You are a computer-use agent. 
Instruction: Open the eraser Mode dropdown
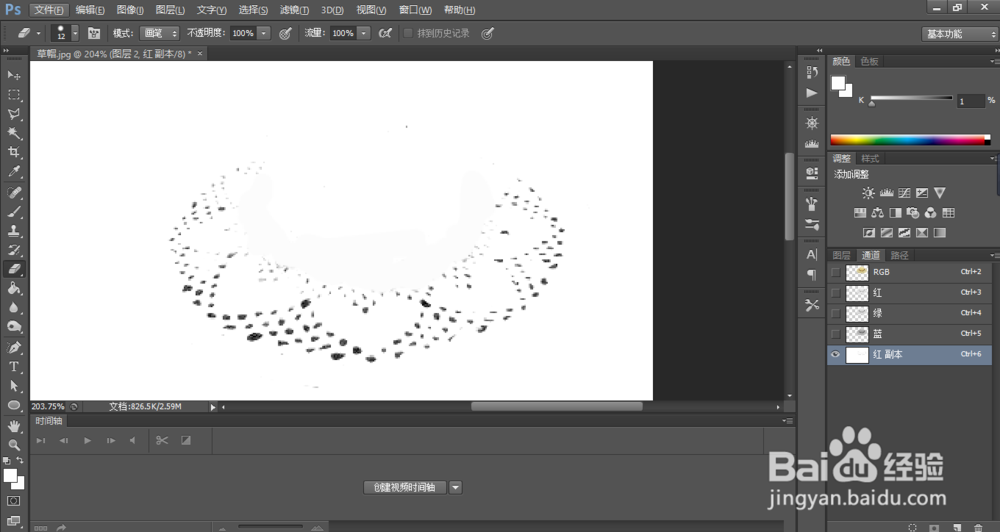click(x=159, y=33)
